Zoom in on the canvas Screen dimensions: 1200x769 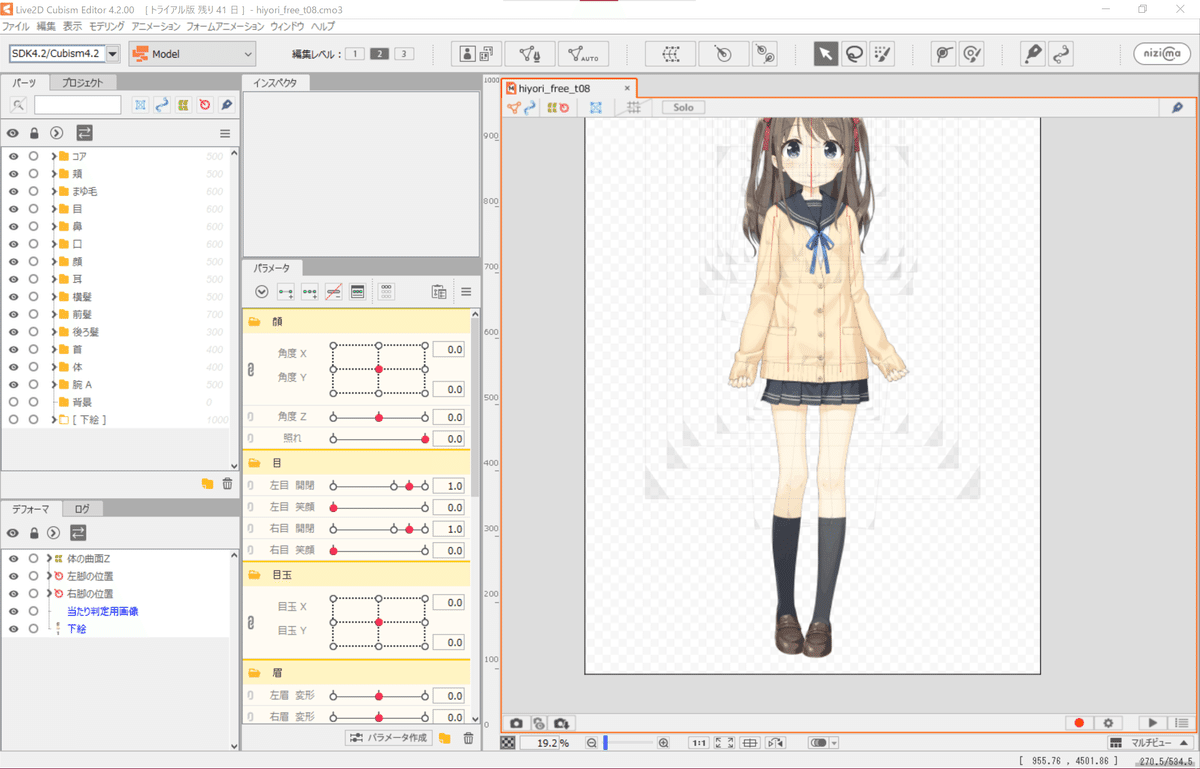click(664, 743)
